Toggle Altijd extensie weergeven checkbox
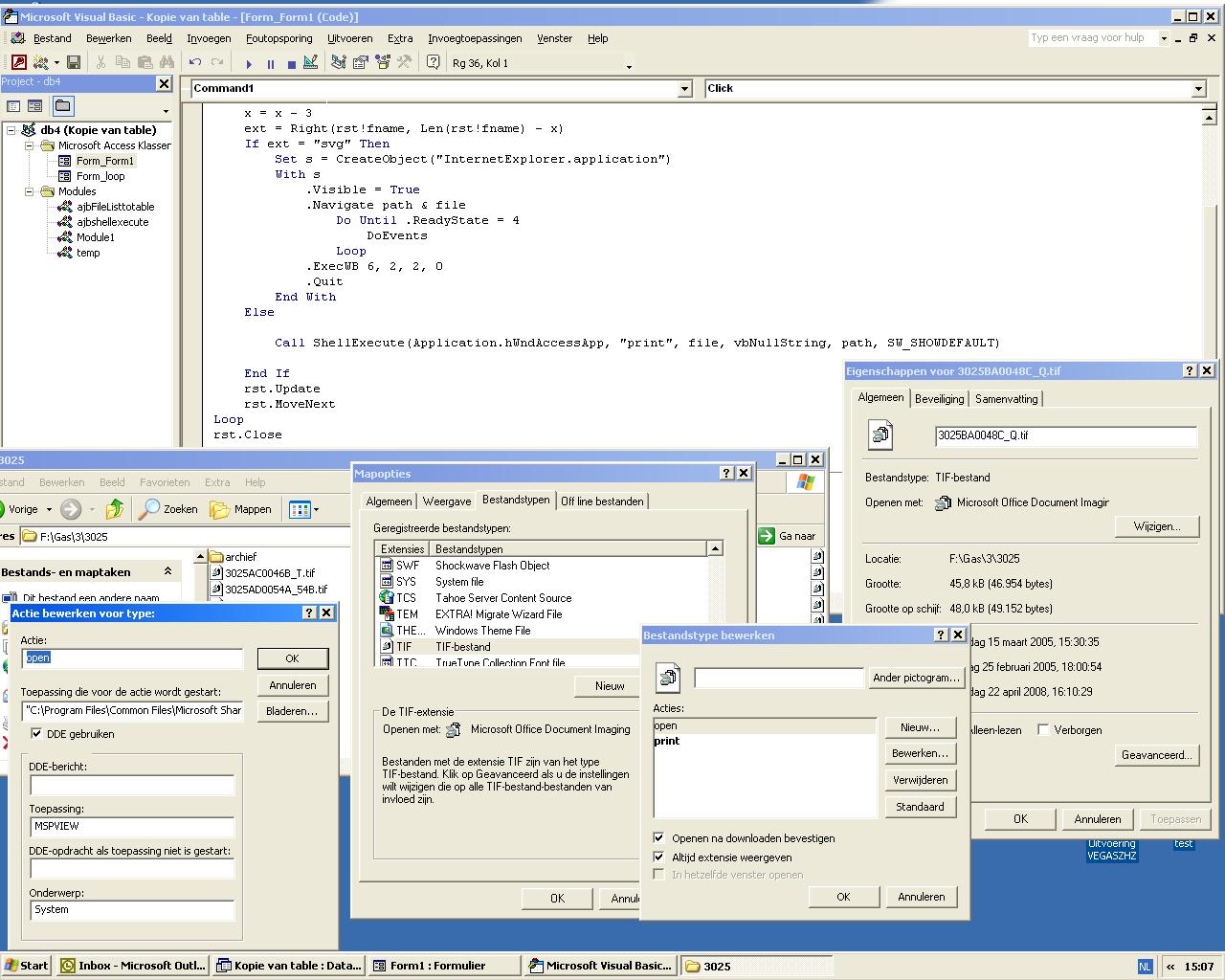 pyautogui.click(x=658, y=857)
